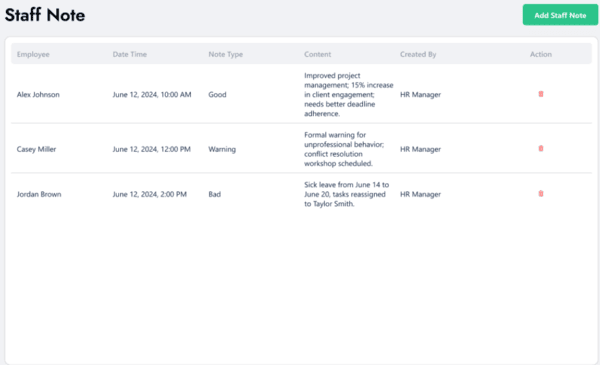Image resolution: width=600 pixels, height=365 pixels.
Task: Select the Casey Miller employee name
Action: (x=36, y=149)
